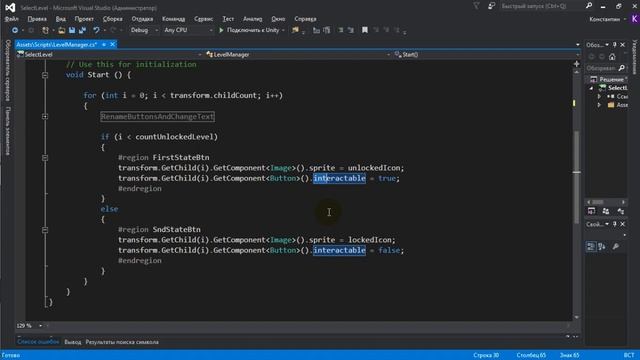Click the open file folder icon
Screen dimensions: 640x360
click(62, 30)
